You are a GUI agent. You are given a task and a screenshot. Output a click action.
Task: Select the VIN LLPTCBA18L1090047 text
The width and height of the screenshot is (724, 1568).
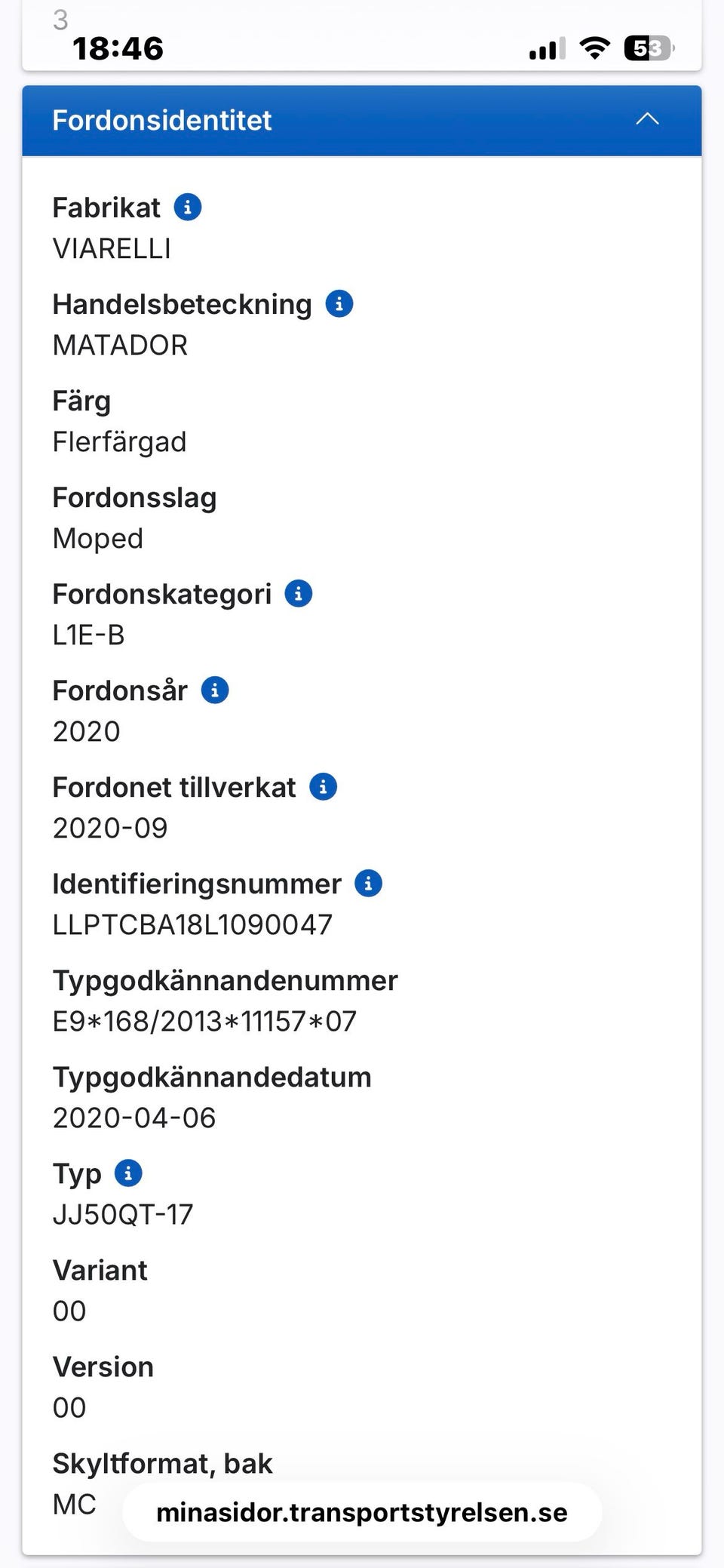192,924
